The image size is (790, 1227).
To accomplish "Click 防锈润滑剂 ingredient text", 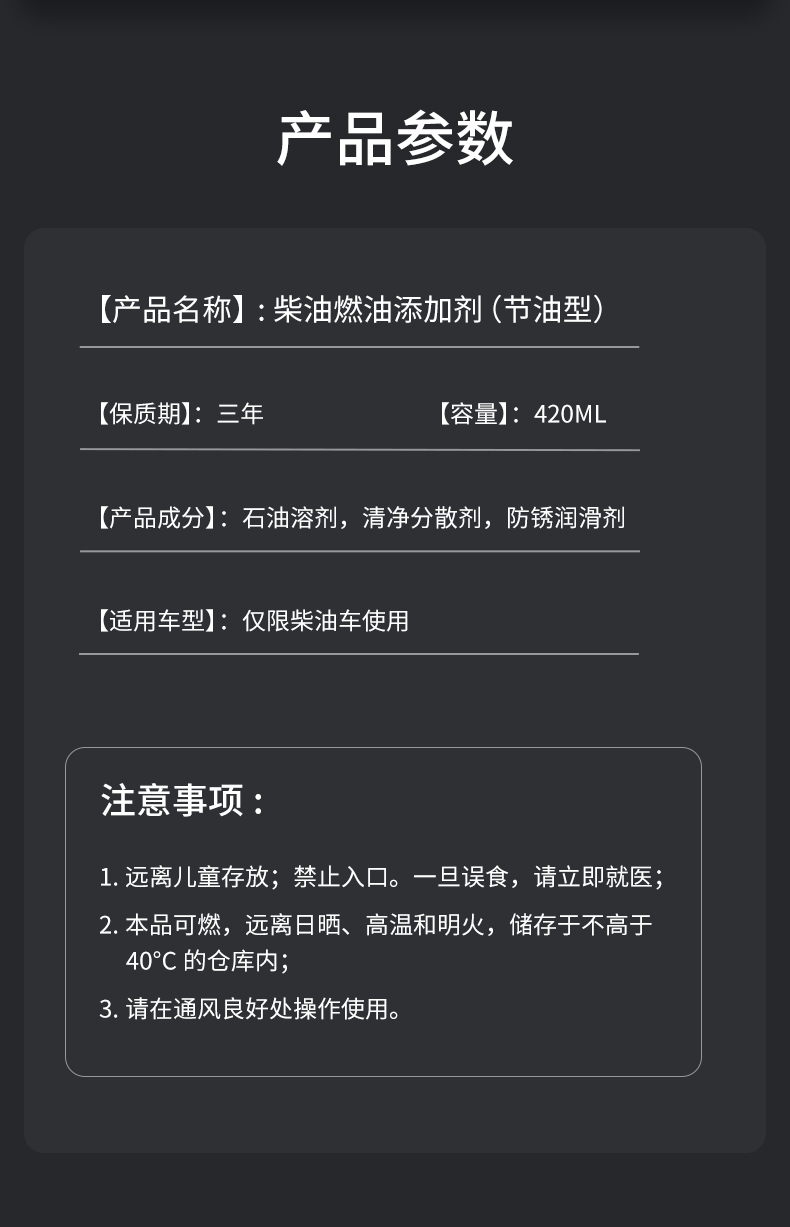I will click(x=566, y=517).
